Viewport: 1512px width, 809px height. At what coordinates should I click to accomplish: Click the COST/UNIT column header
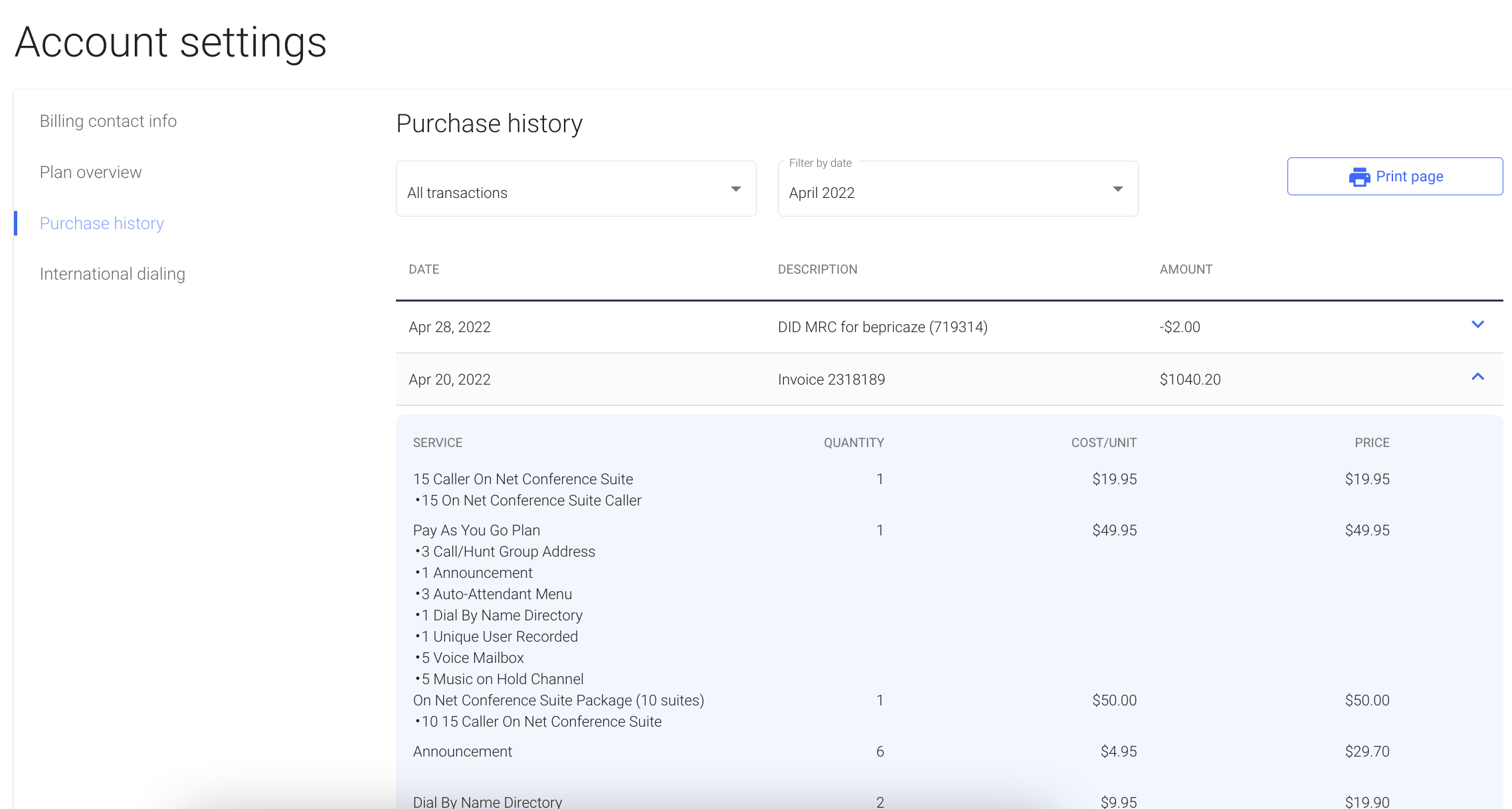click(x=1103, y=442)
